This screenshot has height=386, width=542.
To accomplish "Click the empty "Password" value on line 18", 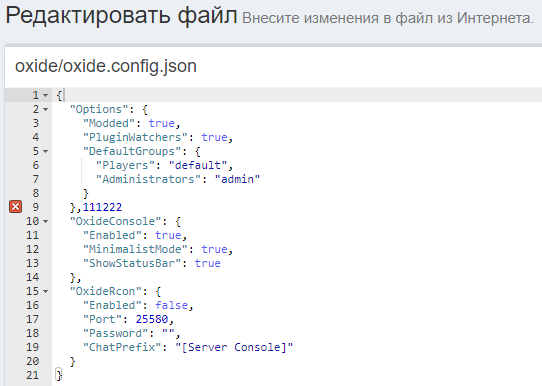I will coord(168,333).
